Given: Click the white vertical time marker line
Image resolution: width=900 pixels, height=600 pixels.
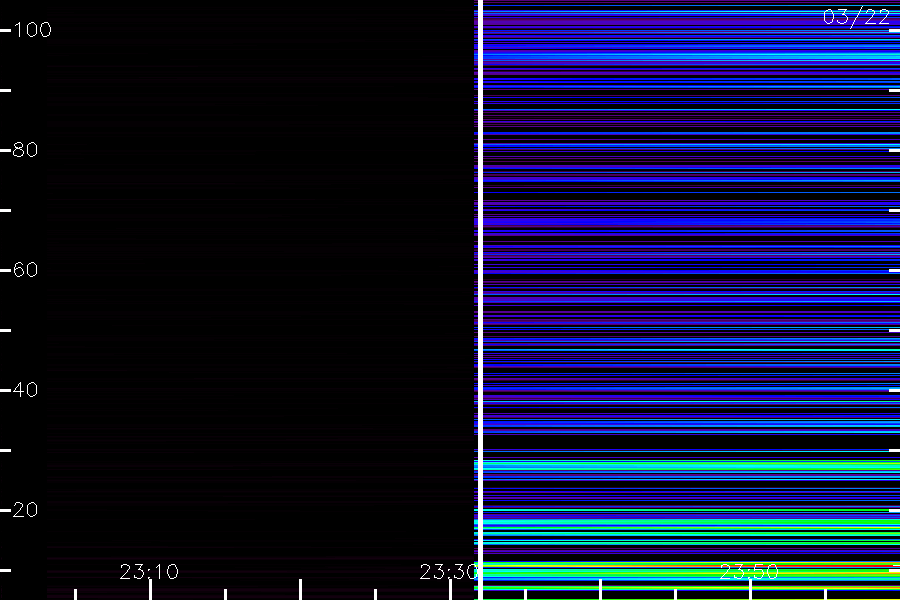Looking at the screenshot, I should (480, 300).
